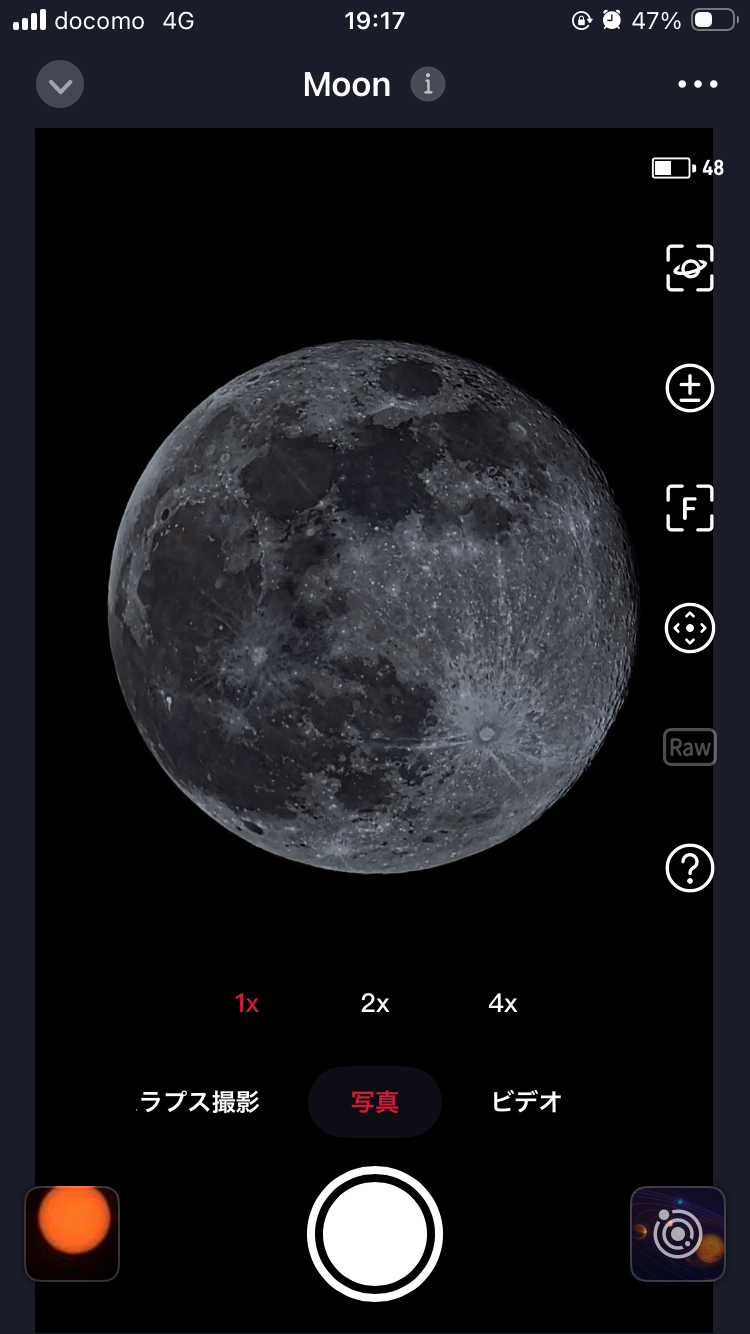Check the telescope battery level indicator
Image resolution: width=750 pixels, height=1334 pixels.
(x=688, y=168)
